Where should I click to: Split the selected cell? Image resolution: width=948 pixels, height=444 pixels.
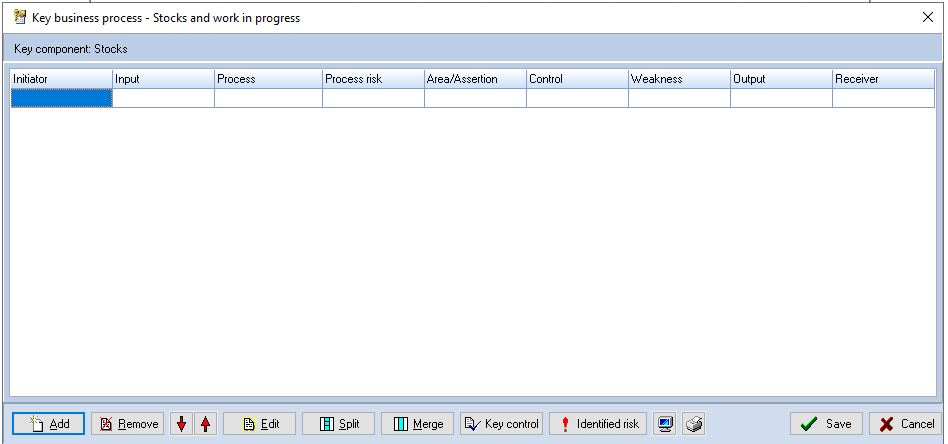339,424
